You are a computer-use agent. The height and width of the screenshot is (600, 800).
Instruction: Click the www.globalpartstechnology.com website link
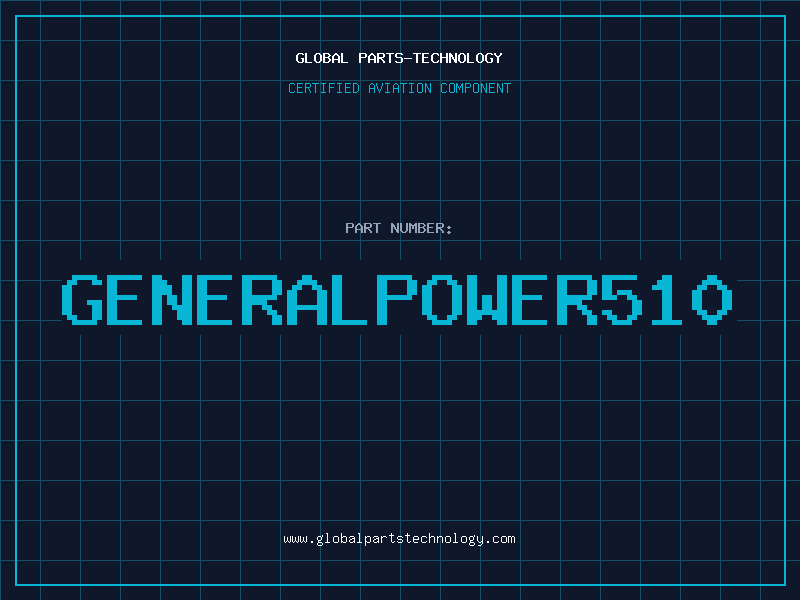coord(399,539)
